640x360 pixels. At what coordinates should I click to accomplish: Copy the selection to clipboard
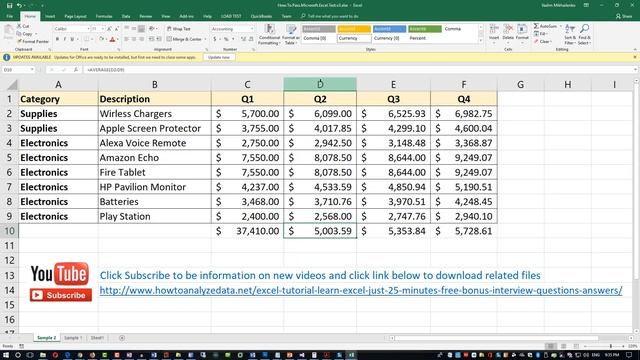(25, 34)
